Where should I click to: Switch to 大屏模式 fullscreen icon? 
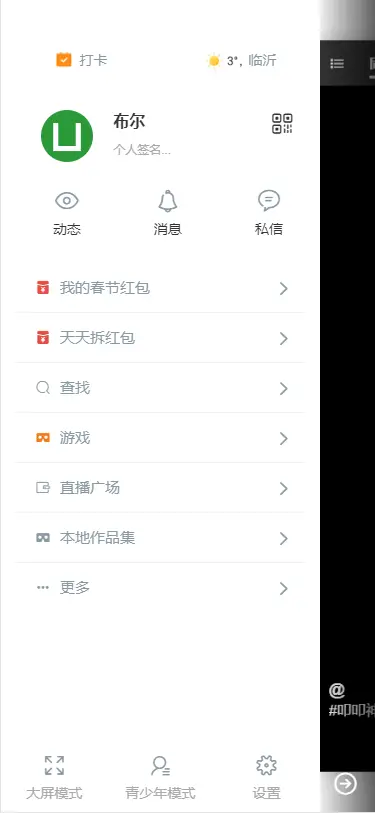tap(54, 765)
